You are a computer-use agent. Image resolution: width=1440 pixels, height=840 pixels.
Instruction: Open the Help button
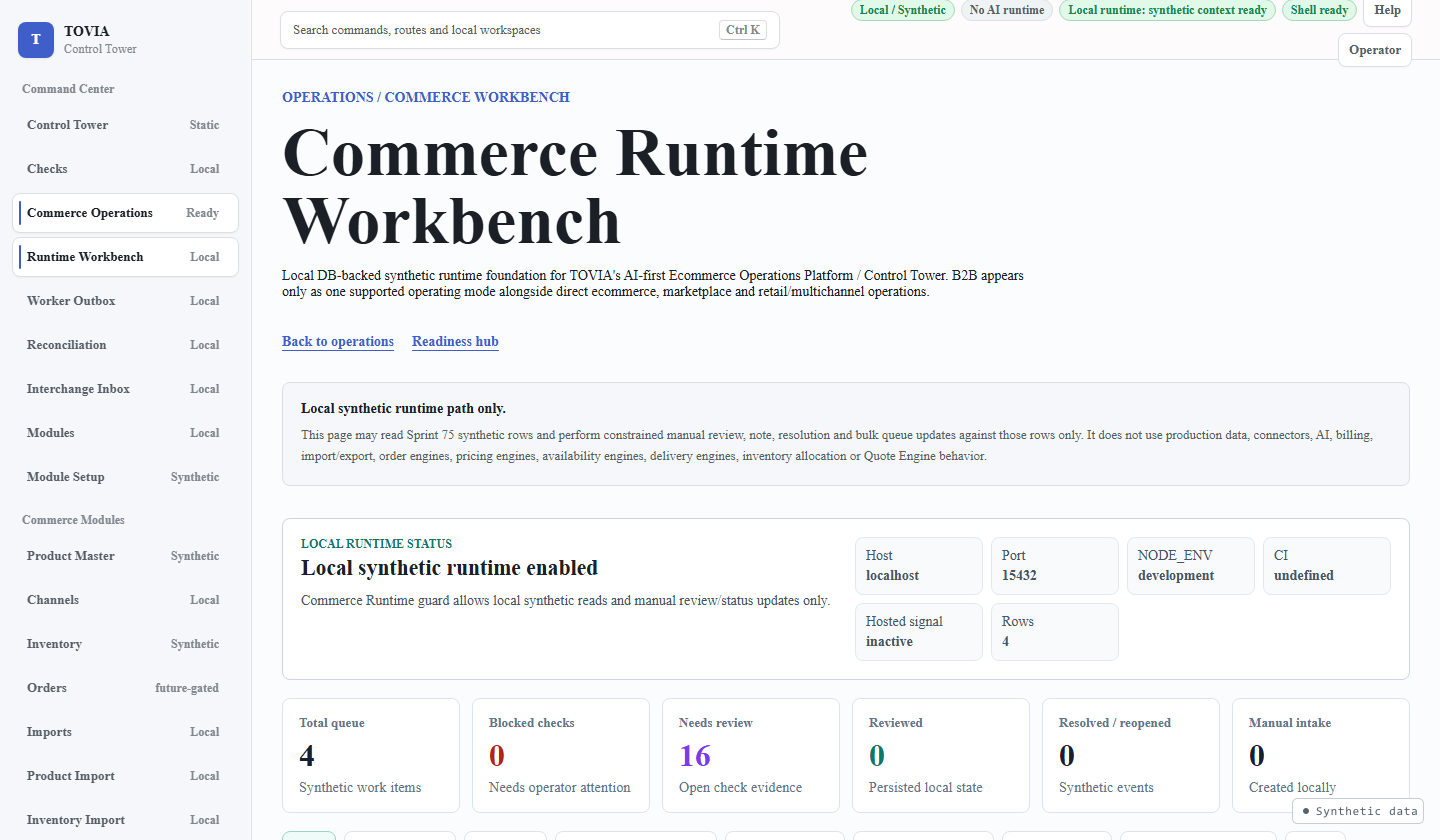point(1387,11)
